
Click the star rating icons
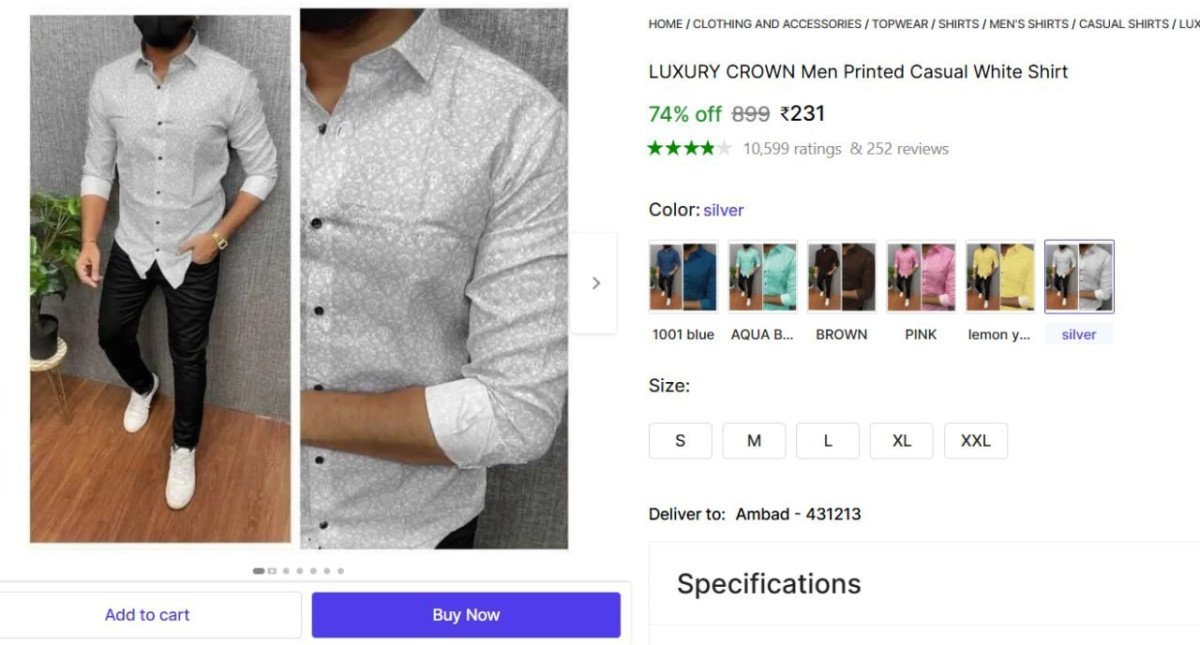(x=689, y=149)
